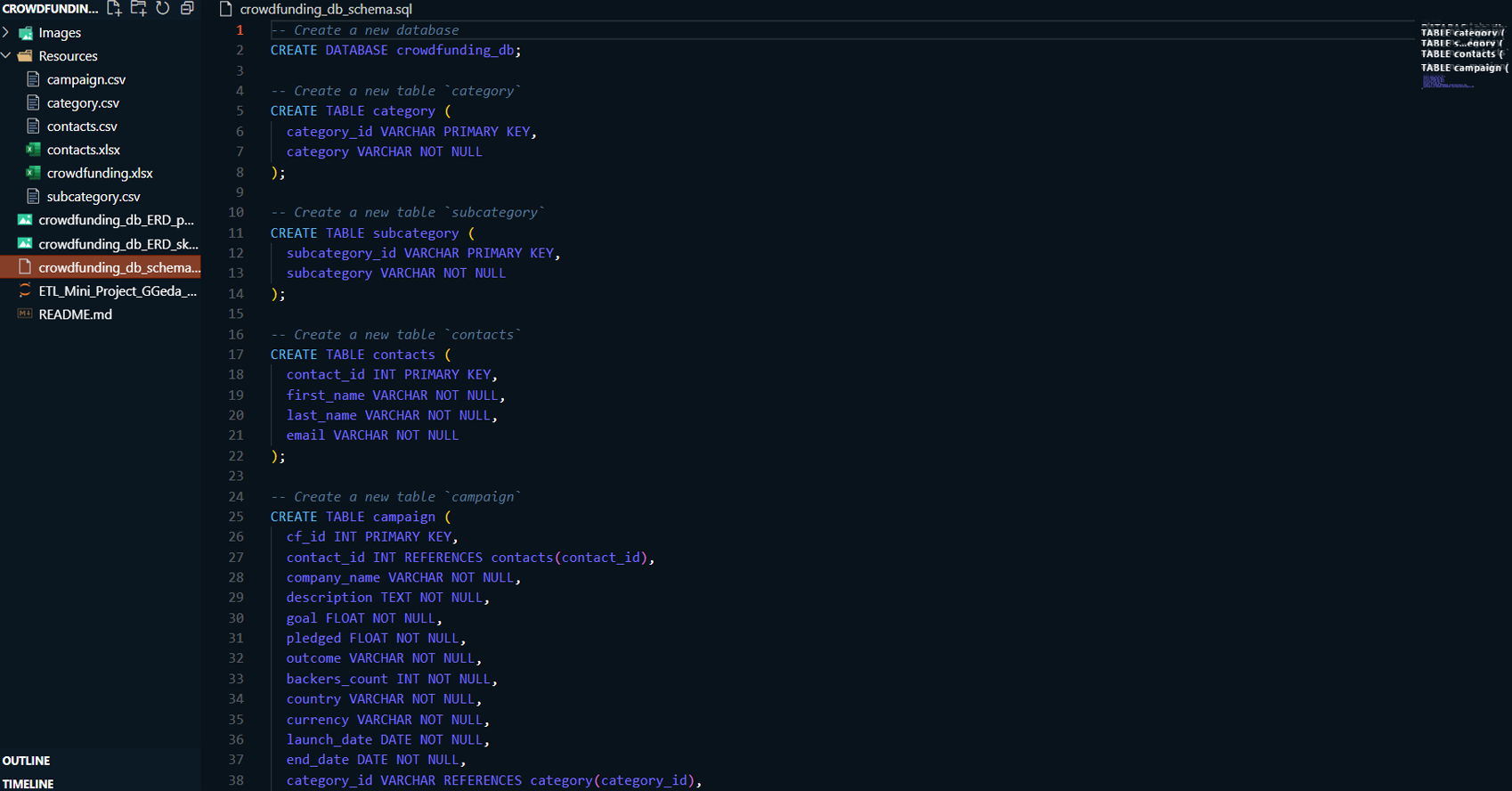Click the README.md markdown file icon
Screen dimensions: 1512x791
tap(25, 314)
